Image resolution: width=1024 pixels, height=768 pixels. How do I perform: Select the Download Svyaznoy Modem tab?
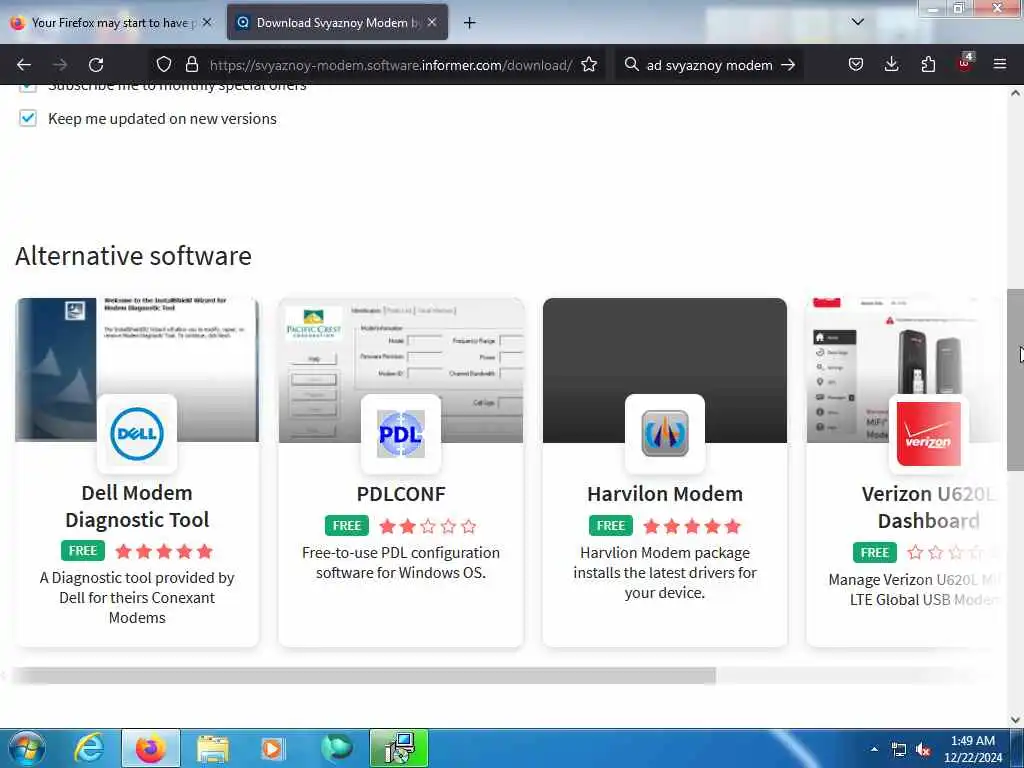click(x=337, y=23)
